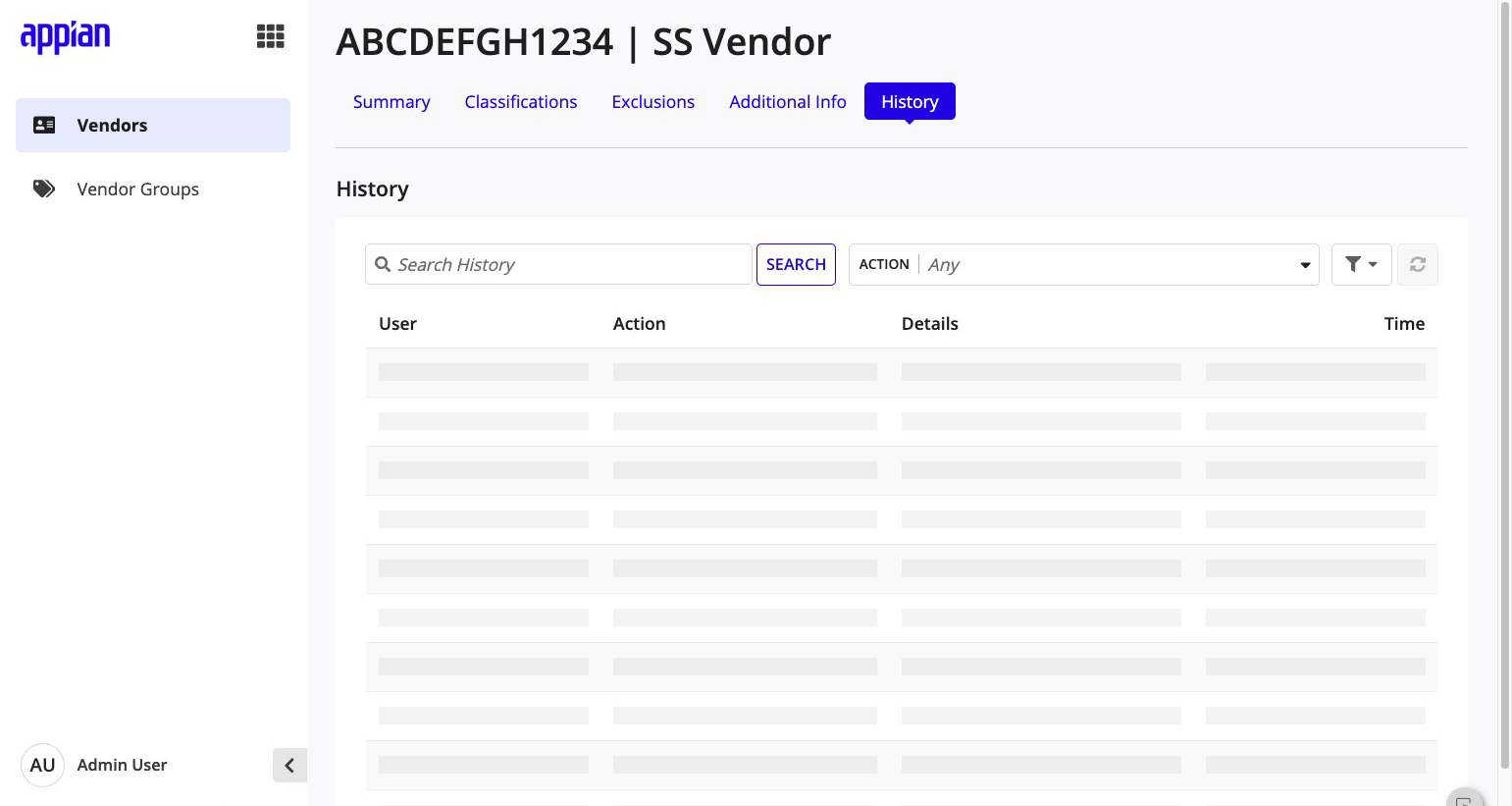Click the User column header
This screenshot has height=806, width=1512.
coord(397,324)
